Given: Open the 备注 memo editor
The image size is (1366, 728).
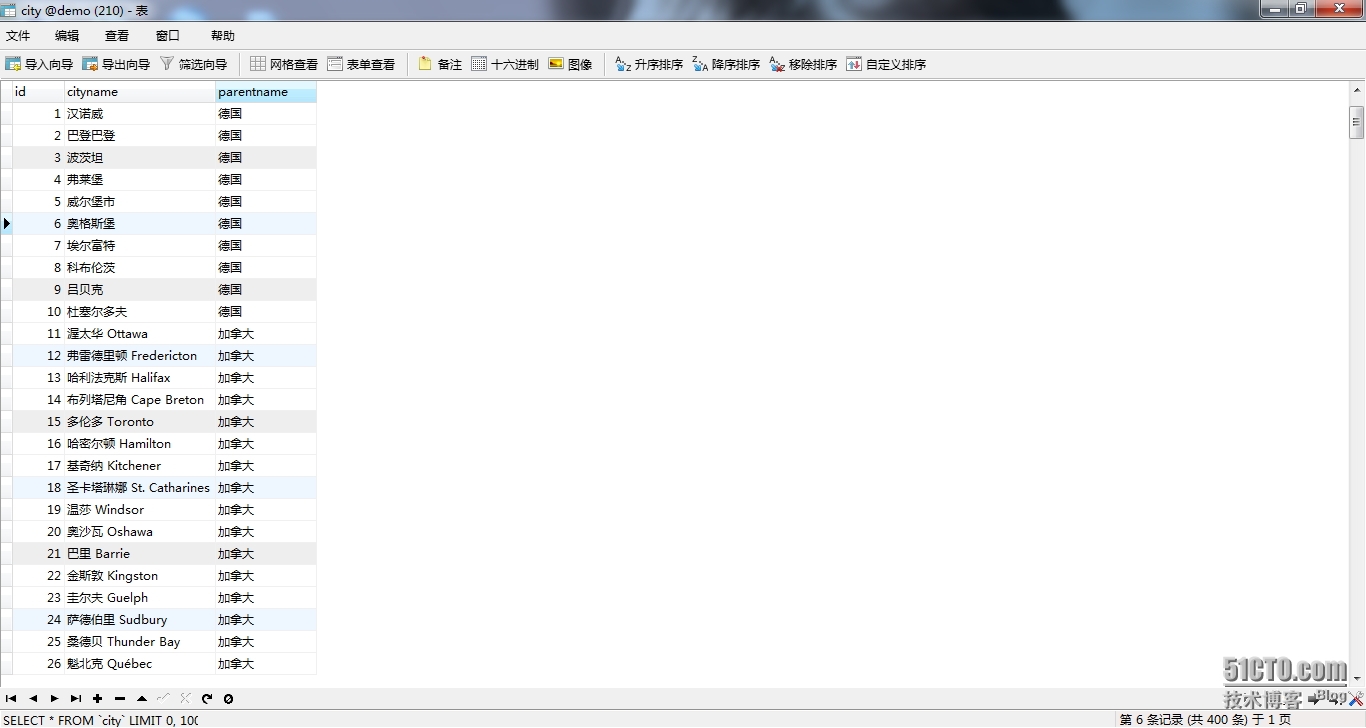Looking at the screenshot, I should tap(440, 64).
